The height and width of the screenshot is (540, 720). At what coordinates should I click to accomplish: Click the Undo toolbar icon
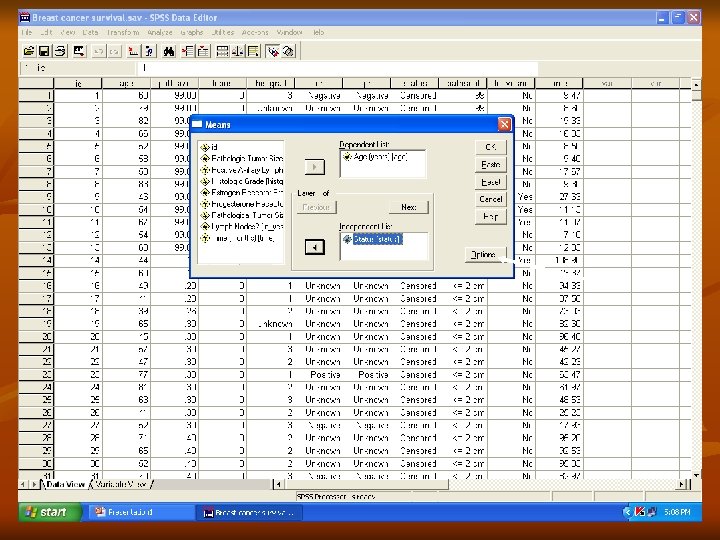98,51
